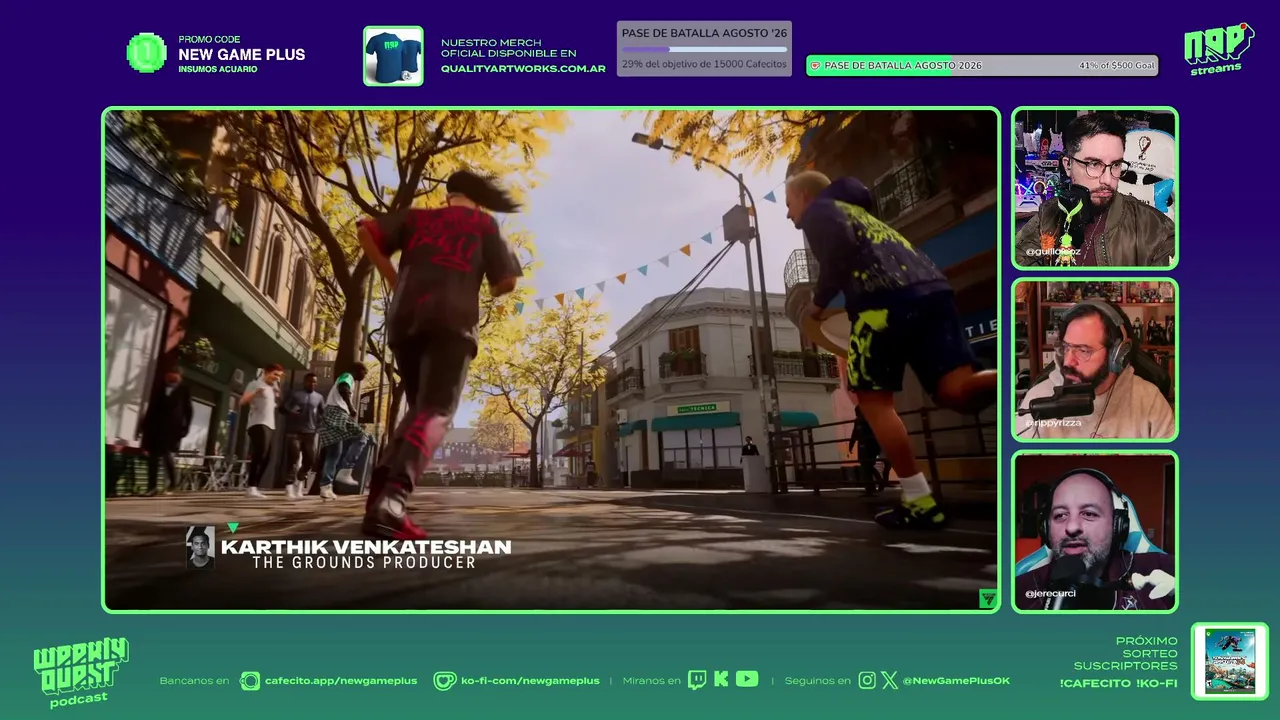1280x720 pixels.
Task: Click the Bancanos en label
Action: click(x=194, y=681)
